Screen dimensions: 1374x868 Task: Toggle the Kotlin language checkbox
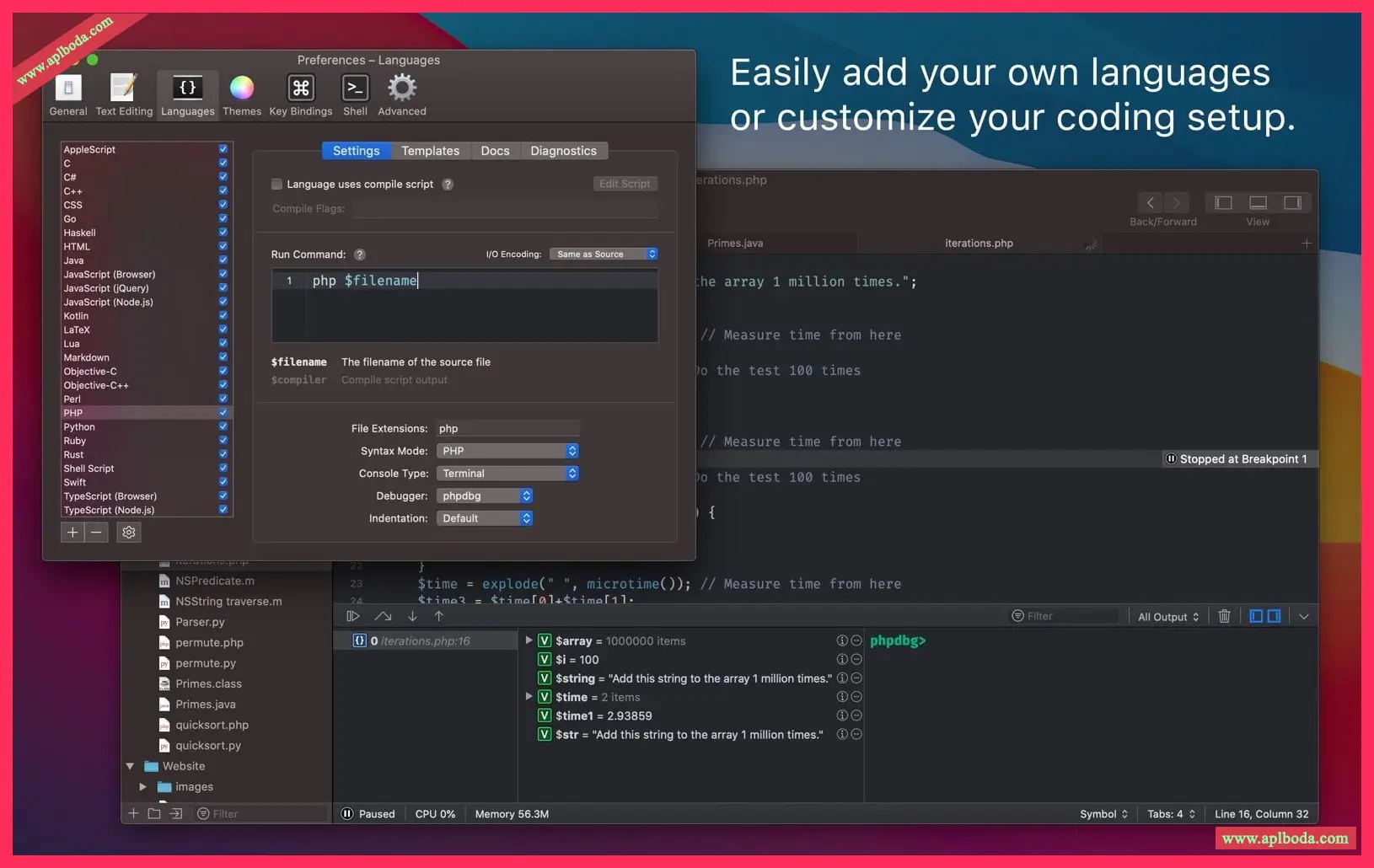pyautogui.click(x=223, y=316)
